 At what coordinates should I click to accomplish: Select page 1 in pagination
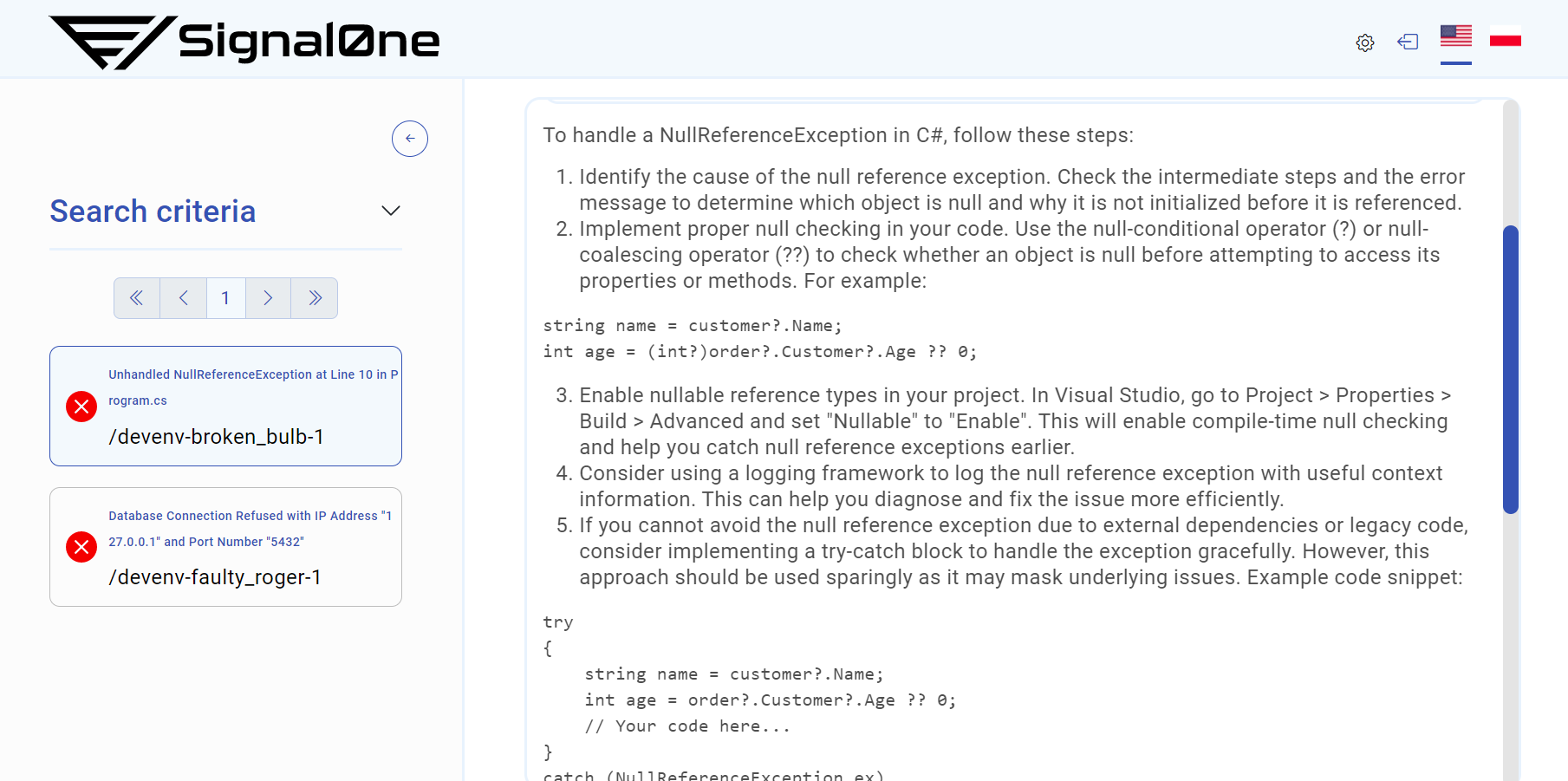(x=225, y=298)
